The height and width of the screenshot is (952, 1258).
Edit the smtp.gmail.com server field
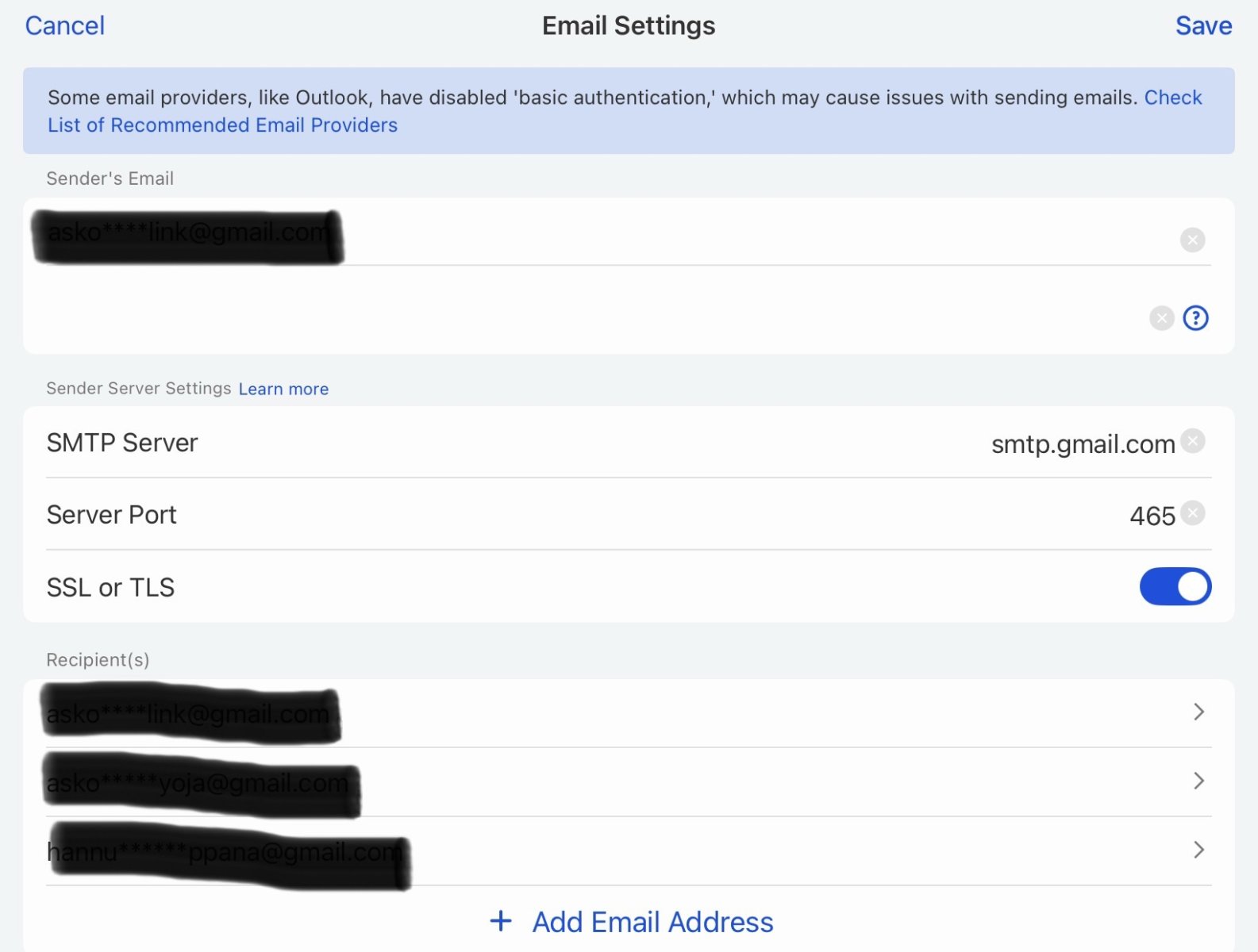tap(1083, 443)
